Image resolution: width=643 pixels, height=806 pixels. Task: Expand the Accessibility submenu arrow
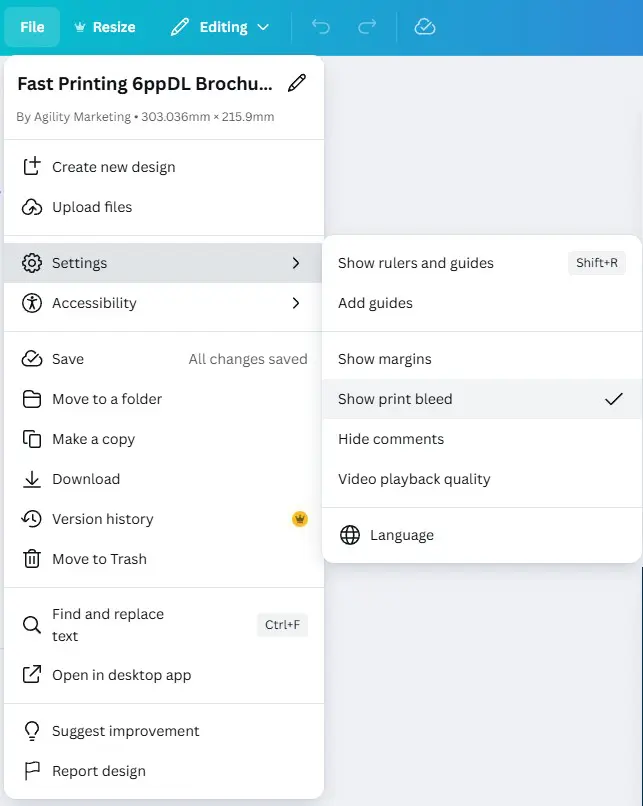point(296,303)
